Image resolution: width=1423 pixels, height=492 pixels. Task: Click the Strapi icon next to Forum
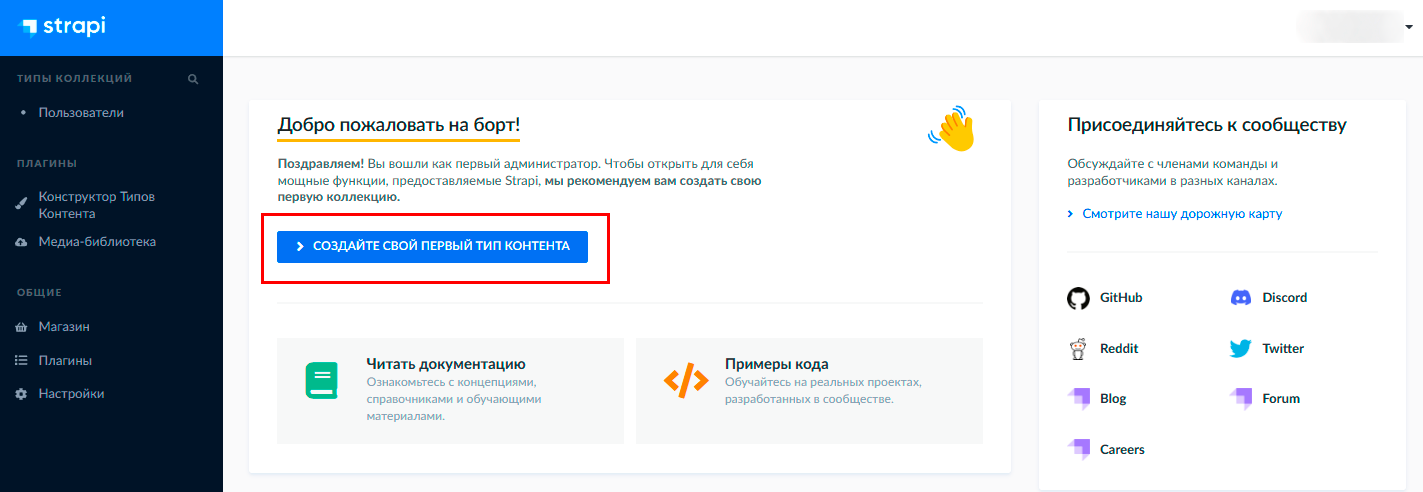point(1241,399)
